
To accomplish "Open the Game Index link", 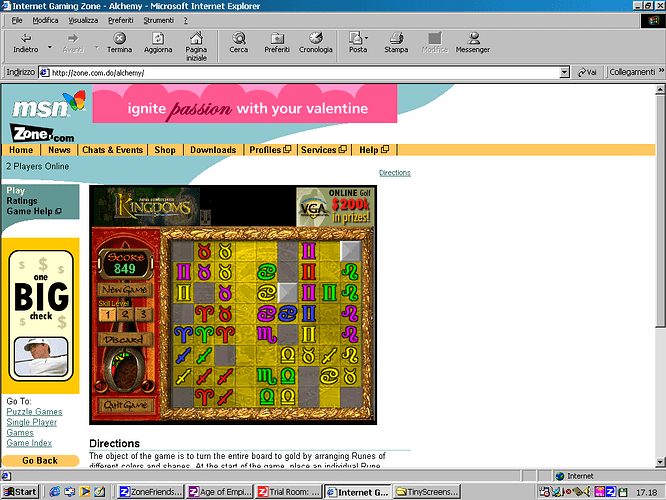I will pyautogui.click(x=29, y=443).
